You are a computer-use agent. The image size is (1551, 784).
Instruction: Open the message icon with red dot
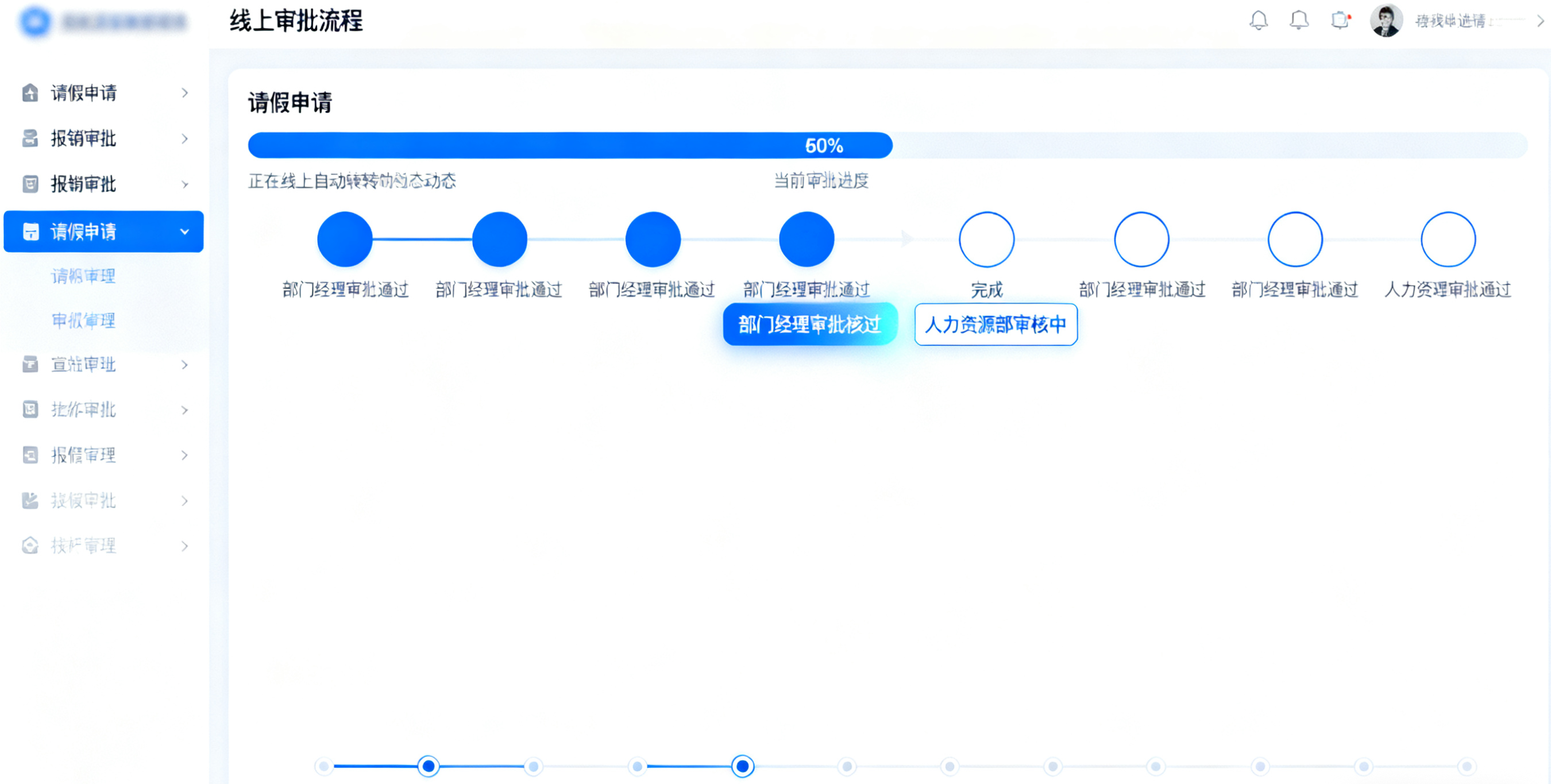coord(1340,21)
